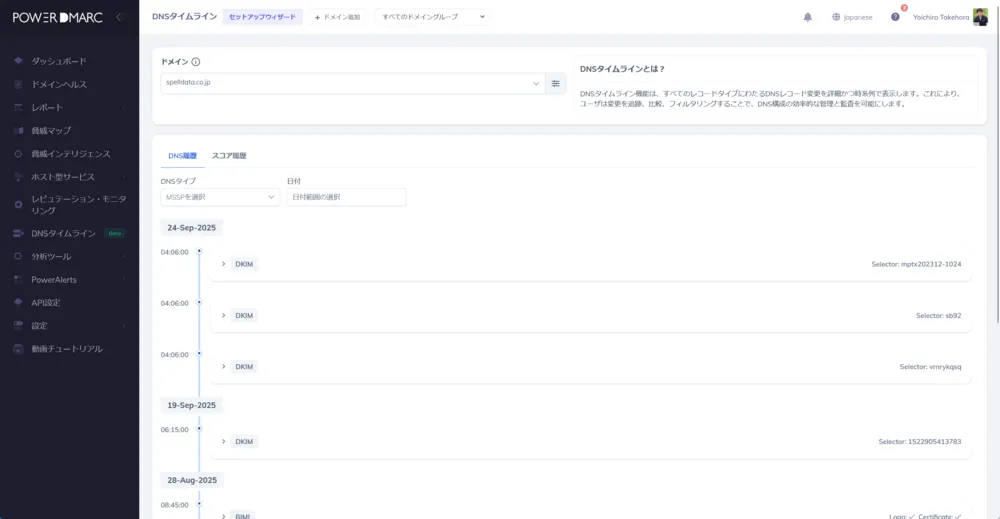This screenshot has height=519, width=1000.
Task: Click the 19-Sep-2025 date label
Action: point(191,405)
